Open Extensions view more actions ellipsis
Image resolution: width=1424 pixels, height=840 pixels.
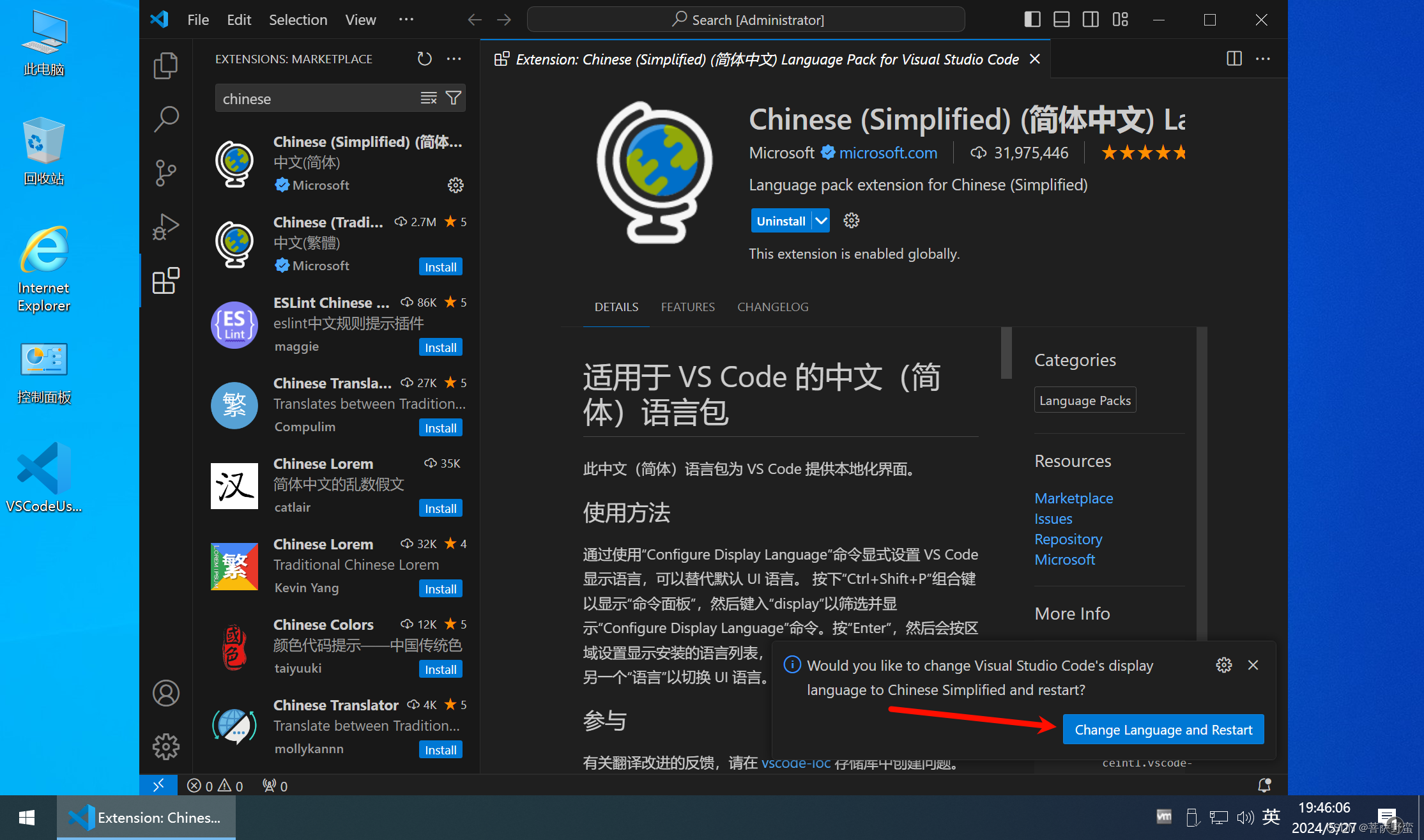pos(454,59)
